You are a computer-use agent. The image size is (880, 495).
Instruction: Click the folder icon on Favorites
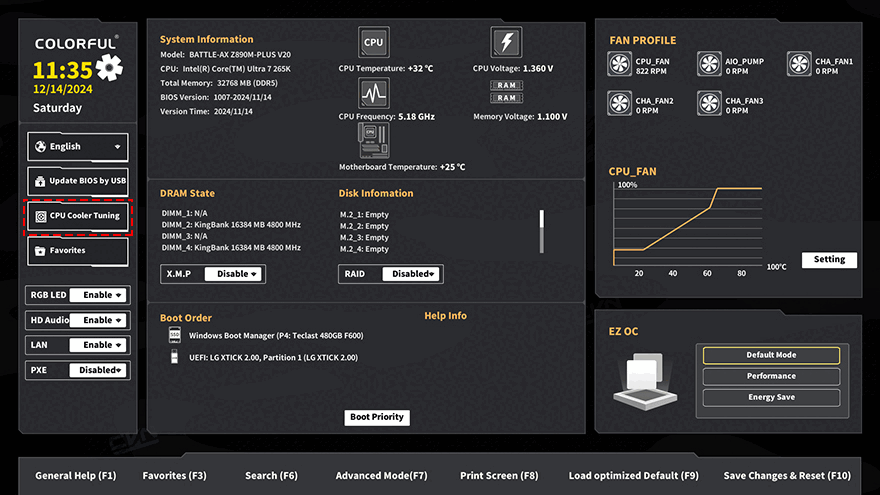40,251
